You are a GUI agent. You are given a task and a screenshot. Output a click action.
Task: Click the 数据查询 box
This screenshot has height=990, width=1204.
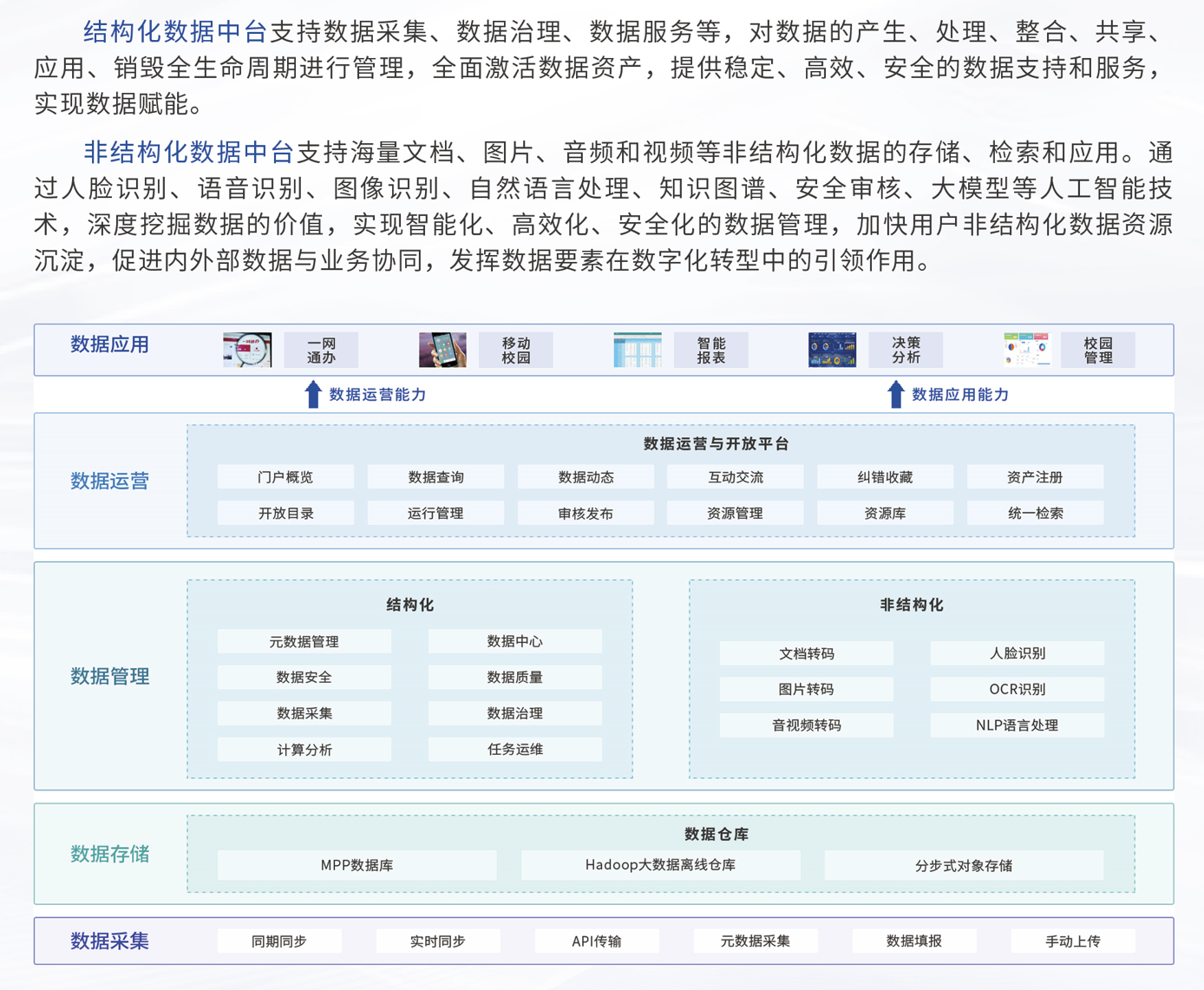click(435, 477)
